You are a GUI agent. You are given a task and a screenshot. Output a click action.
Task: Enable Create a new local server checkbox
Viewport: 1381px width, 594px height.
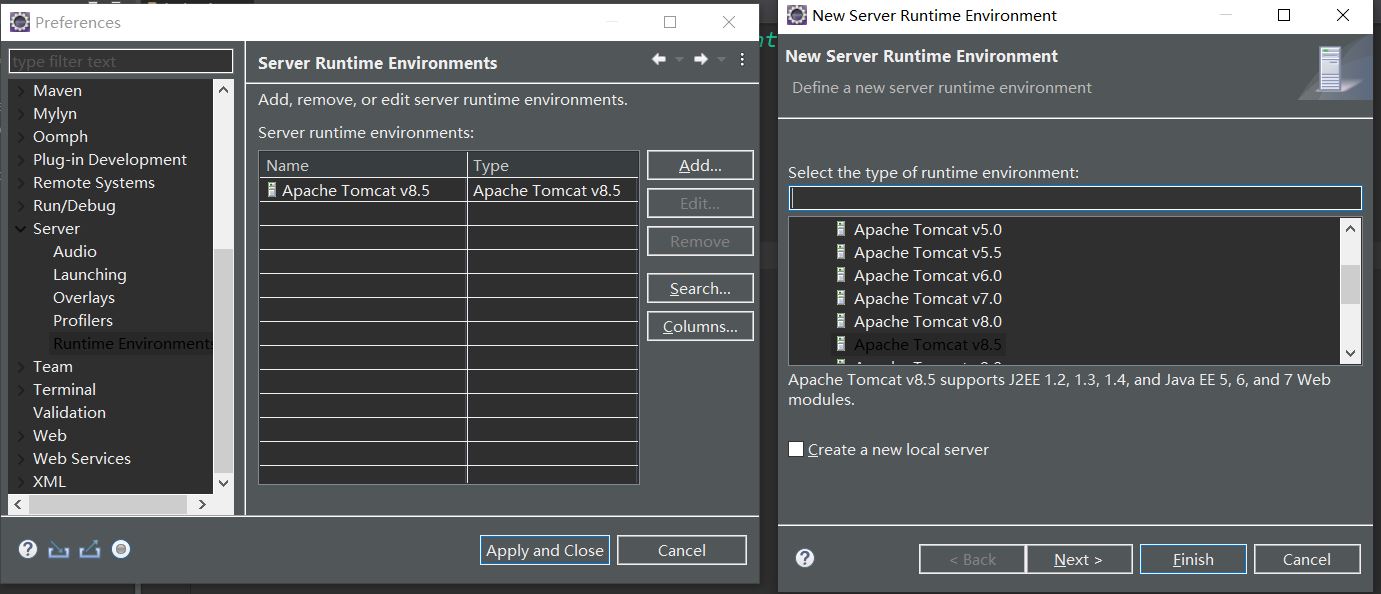click(796, 449)
